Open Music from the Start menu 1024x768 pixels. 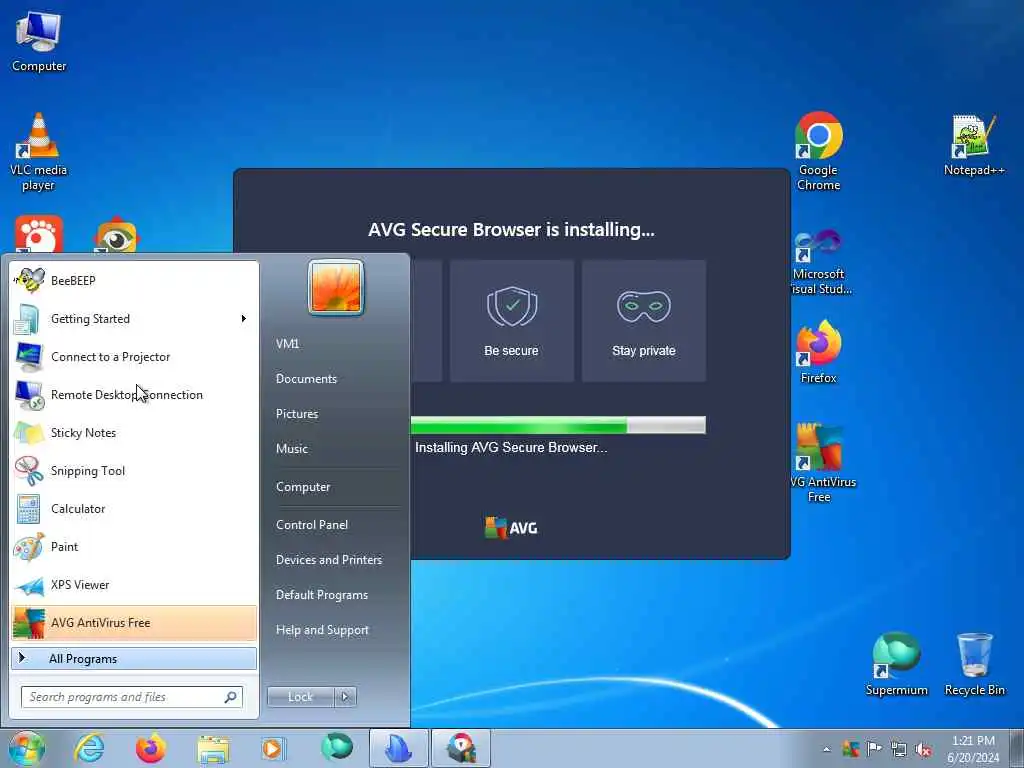pyautogui.click(x=292, y=449)
